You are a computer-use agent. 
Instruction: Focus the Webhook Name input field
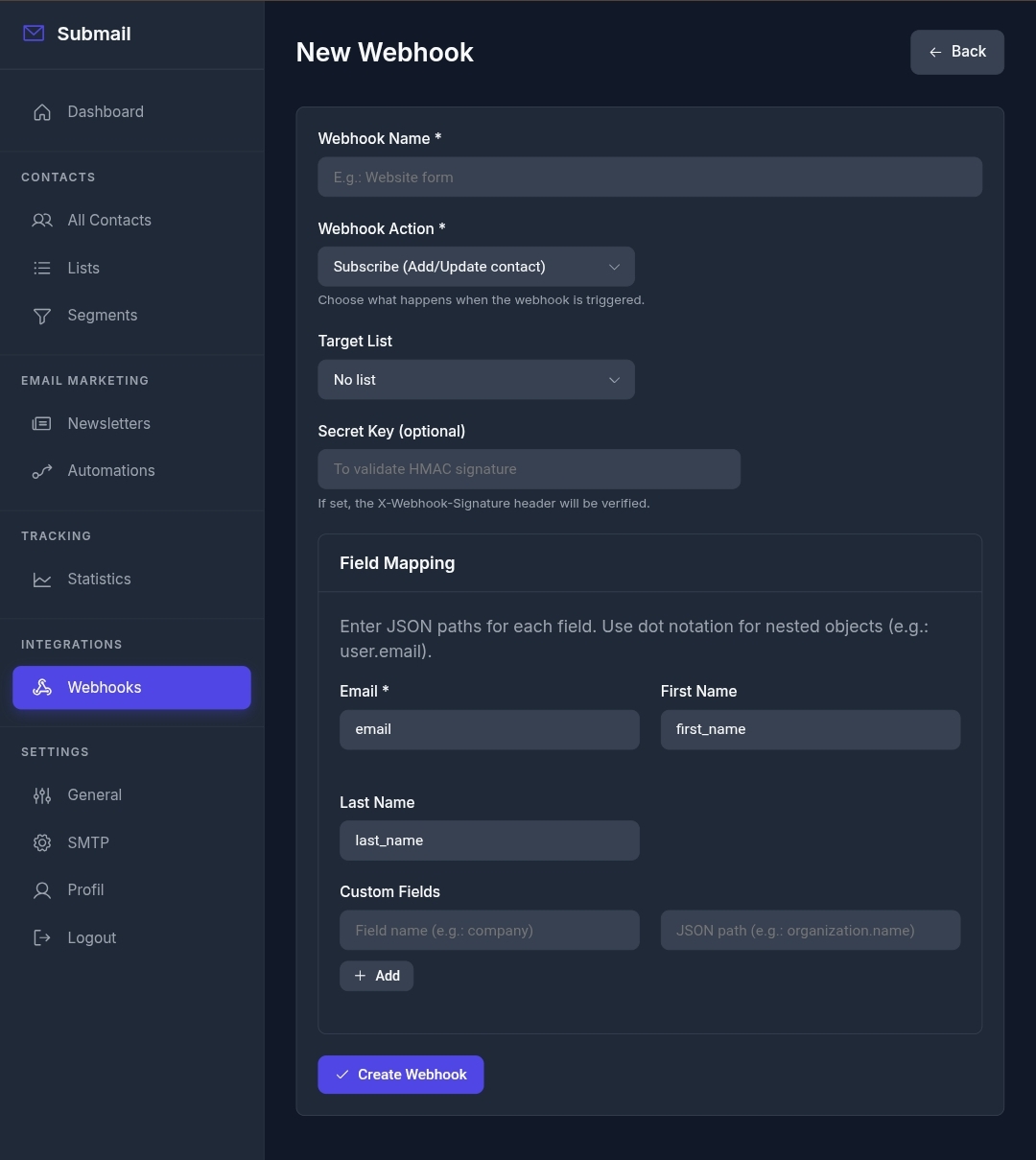click(649, 178)
